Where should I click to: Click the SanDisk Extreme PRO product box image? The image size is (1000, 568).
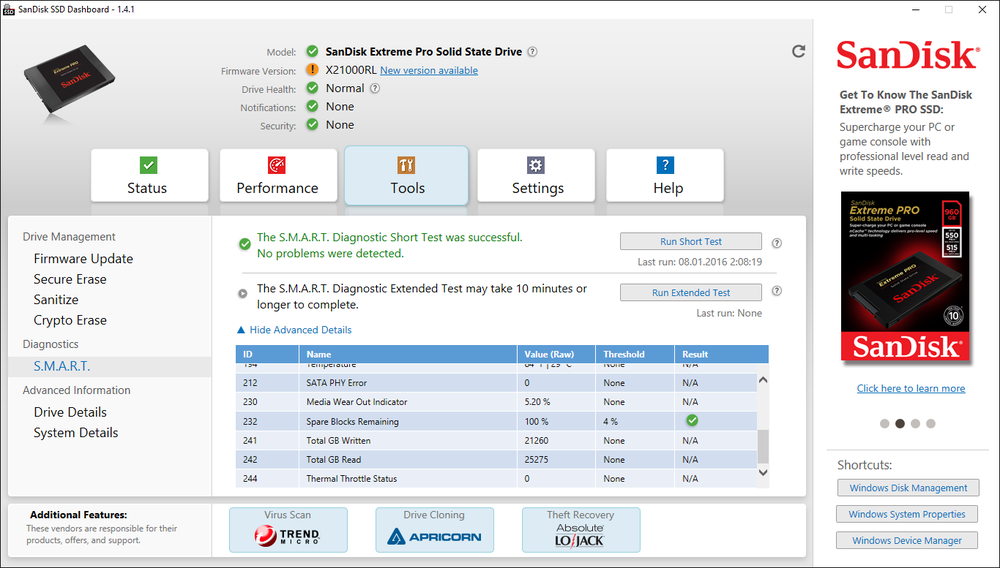905,276
